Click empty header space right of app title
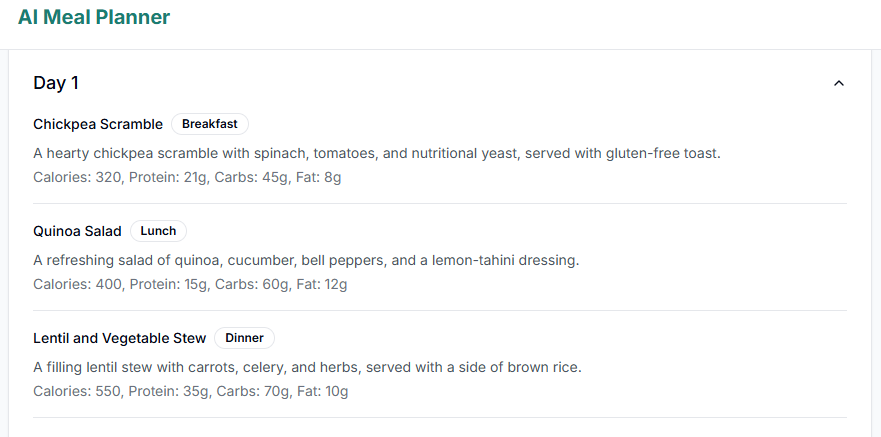881x437 pixels. point(520,18)
